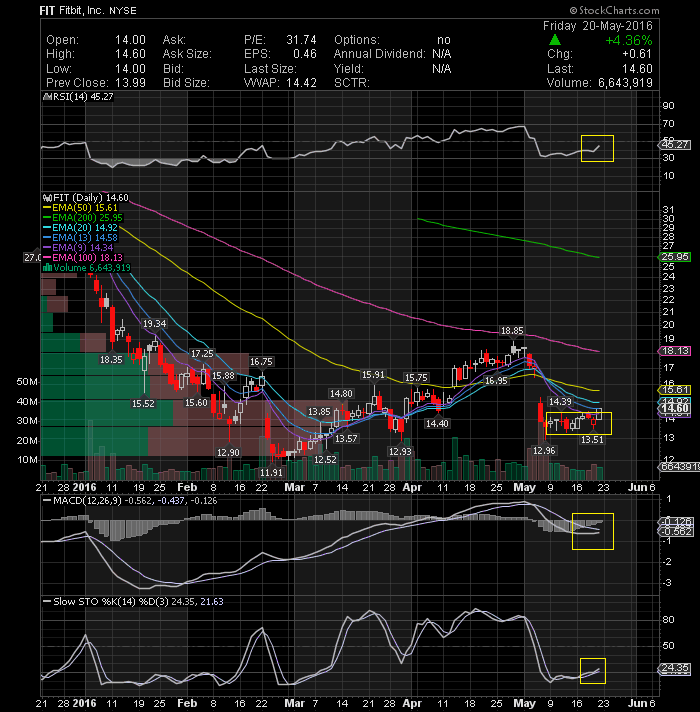The width and height of the screenshot is (700, 712).
Task: Click the dash icon beside the Slow STO label
Action: point(46,602)
